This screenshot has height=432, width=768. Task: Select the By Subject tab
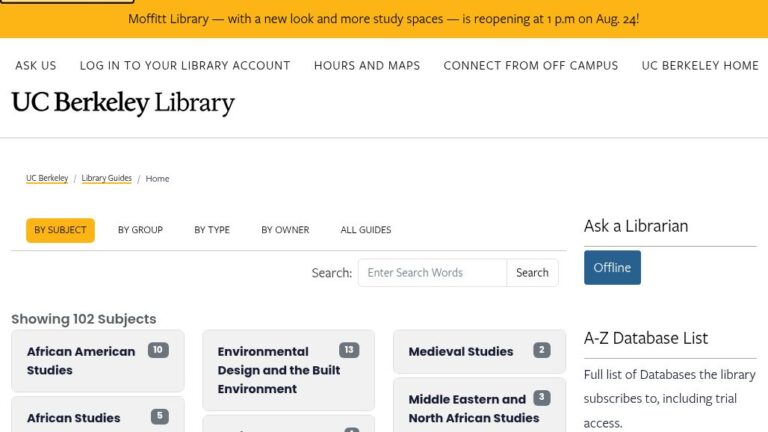click(60, 230)
